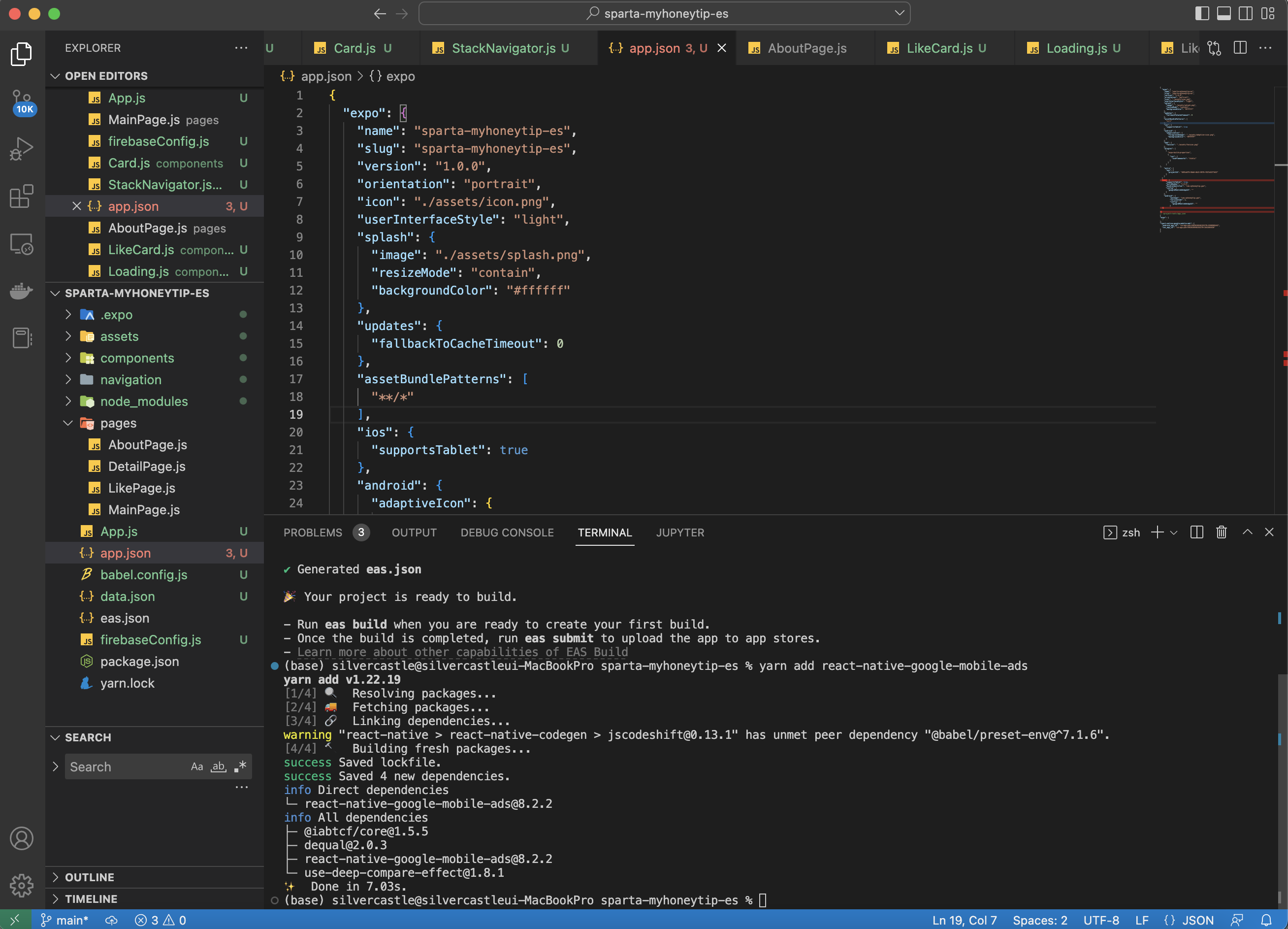Screen dimensions: 1288x929
Task: Synchronize changes cloud icon in status bar
Action: [111, 920]
